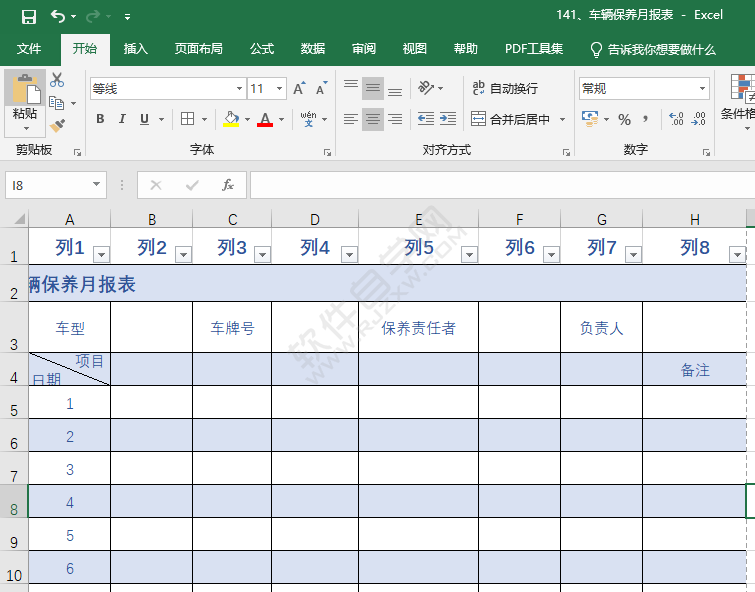The width and height of the screenshot is (755, 592).
Task: Open the 列1 filter dropdown
Action: pyautogui.click(x=102, y=254)
